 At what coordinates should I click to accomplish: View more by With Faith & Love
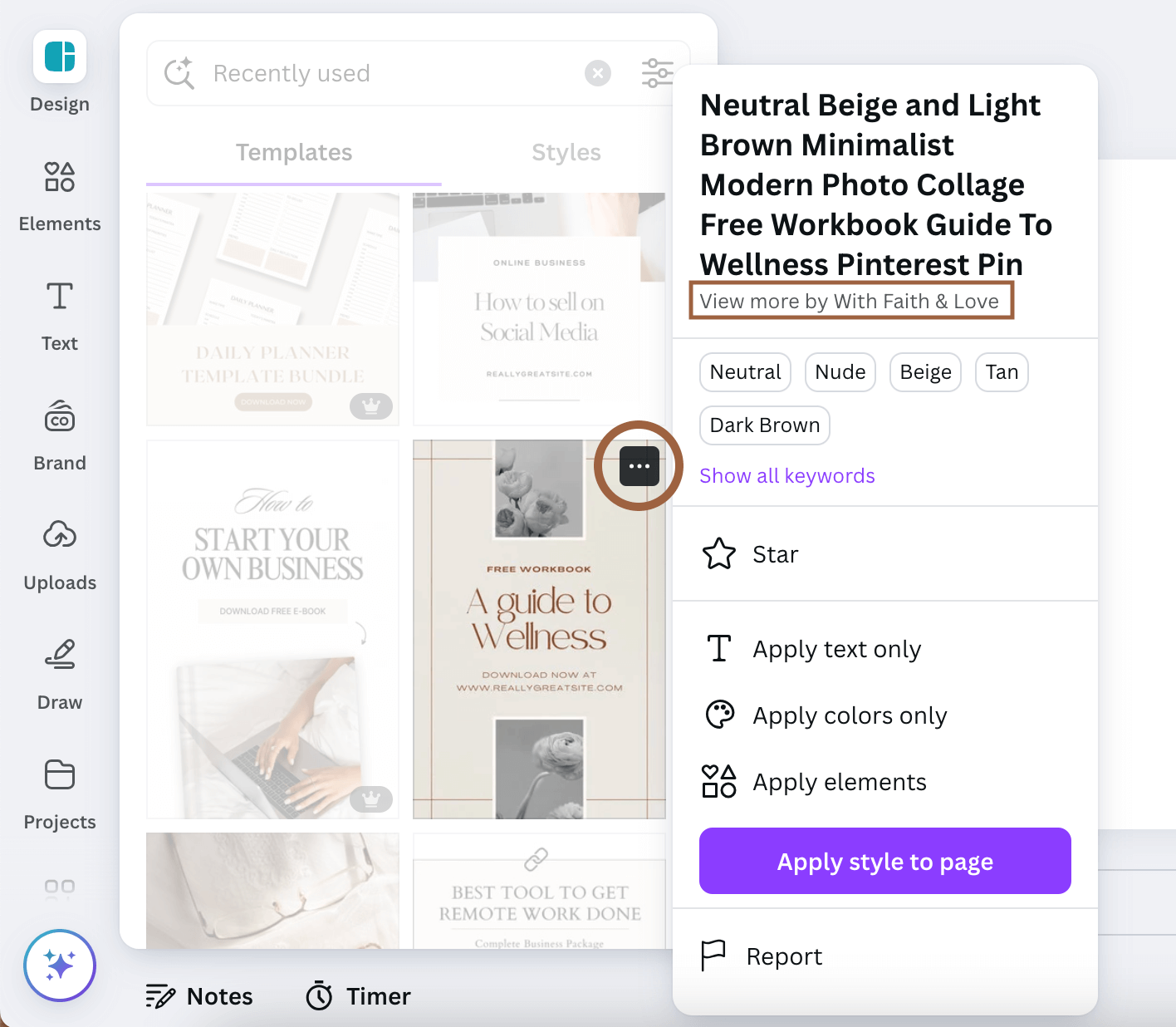850,301
